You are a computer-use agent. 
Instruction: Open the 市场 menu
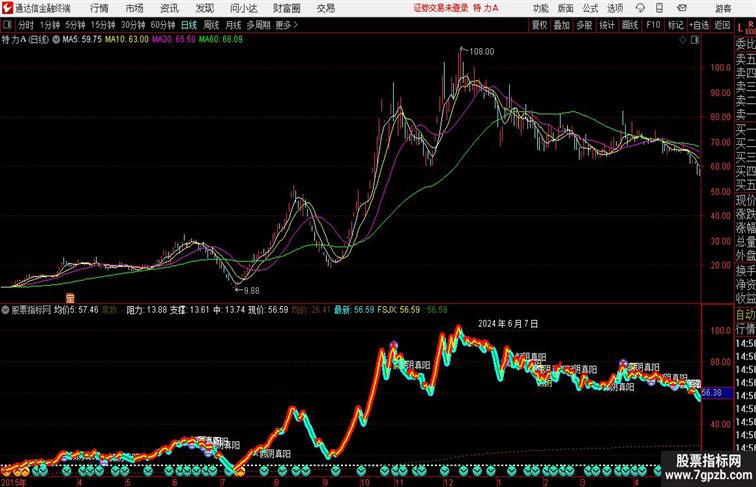coord(135,8)
